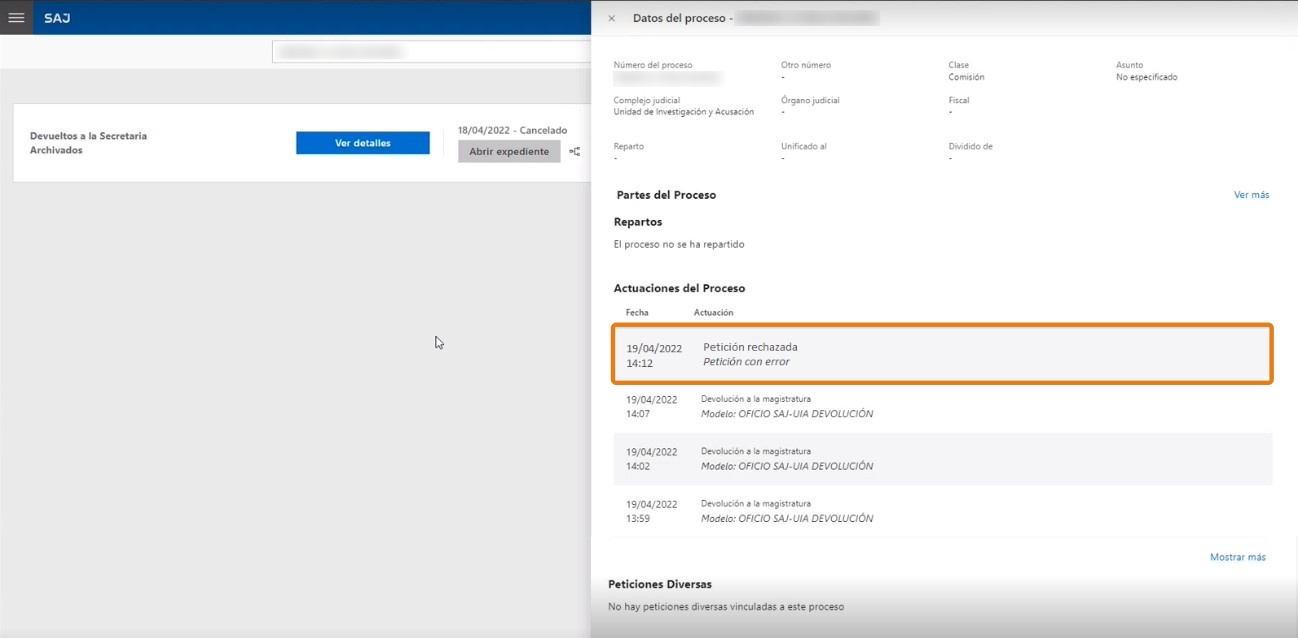
Task: Click the Unificado al label
Action: click(804, 146)
